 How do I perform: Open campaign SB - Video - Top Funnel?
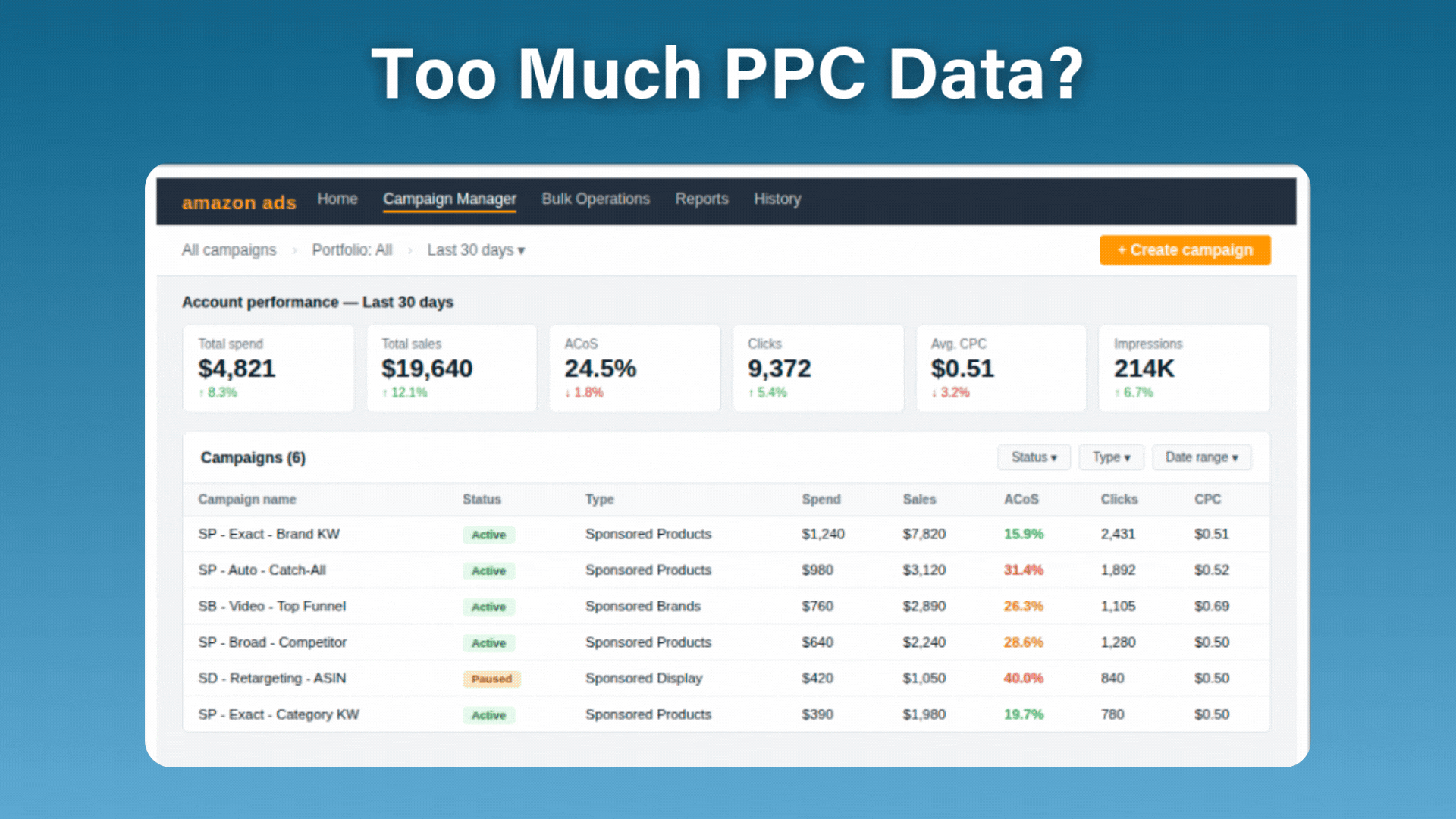[x=271, y=607]
